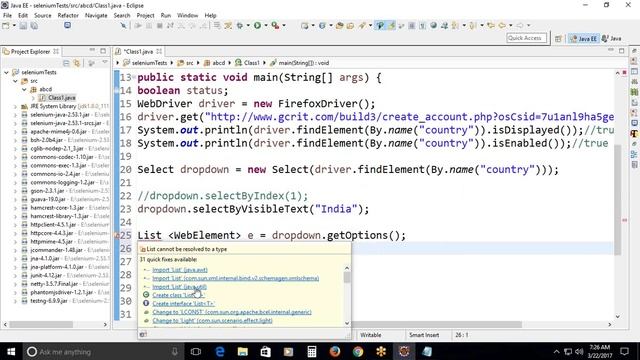Select the *Class1.java editor tab

pyautogui.click(x=138, y=51)
